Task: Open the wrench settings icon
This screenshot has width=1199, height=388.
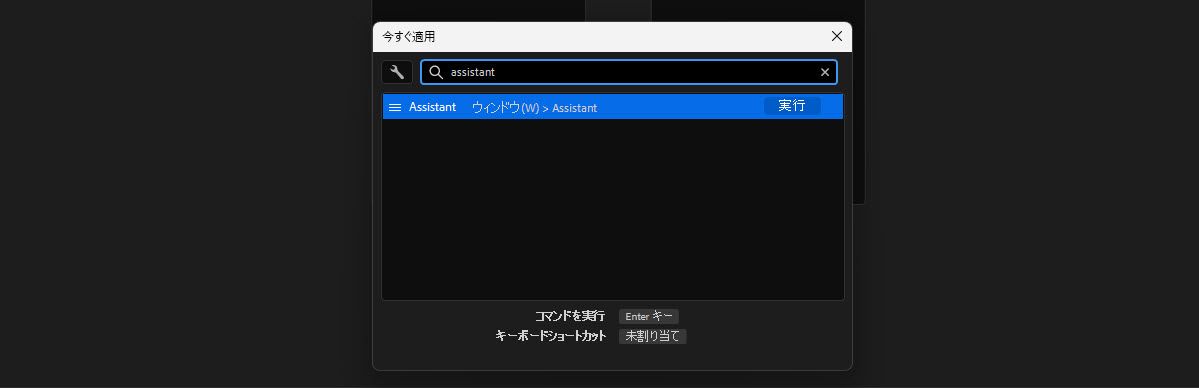Action: (397, 72)
